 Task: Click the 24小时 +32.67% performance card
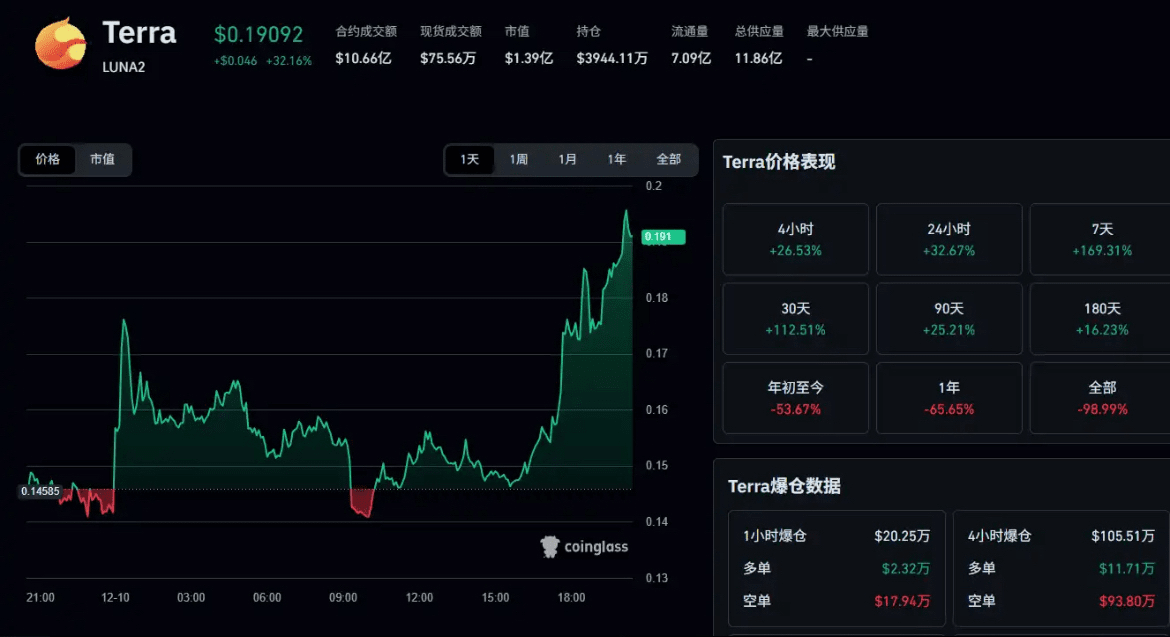949,239
